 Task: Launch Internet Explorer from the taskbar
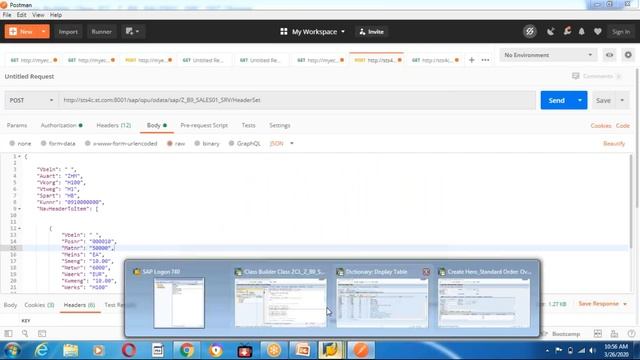[x=42, y=350]
